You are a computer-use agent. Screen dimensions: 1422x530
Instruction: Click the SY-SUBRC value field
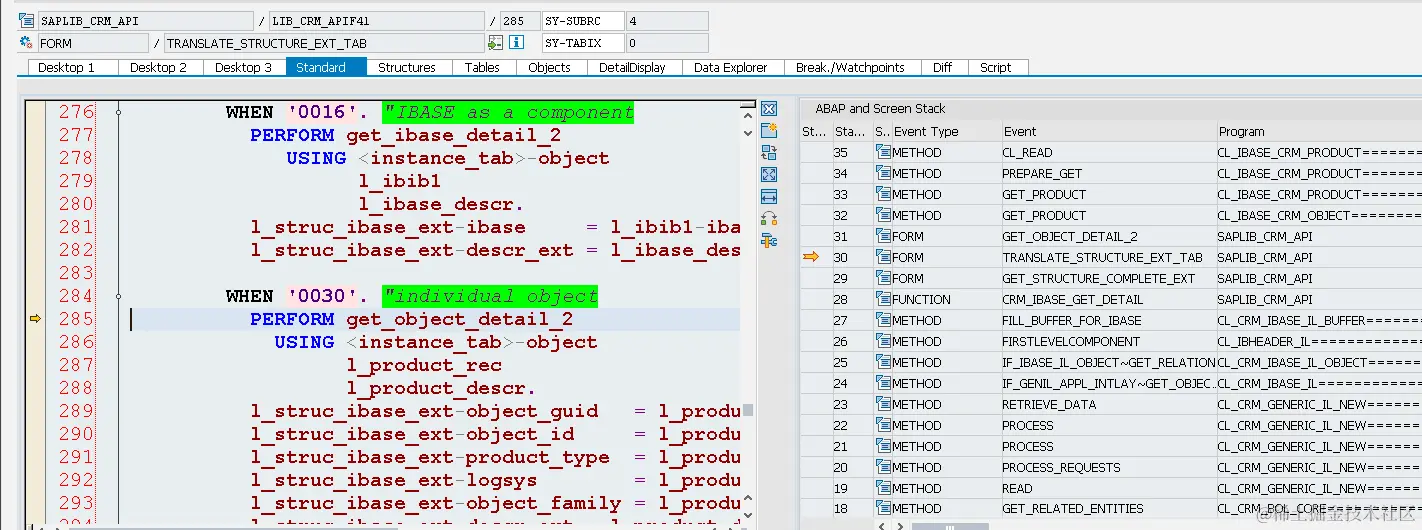click(x=666, y=20)
